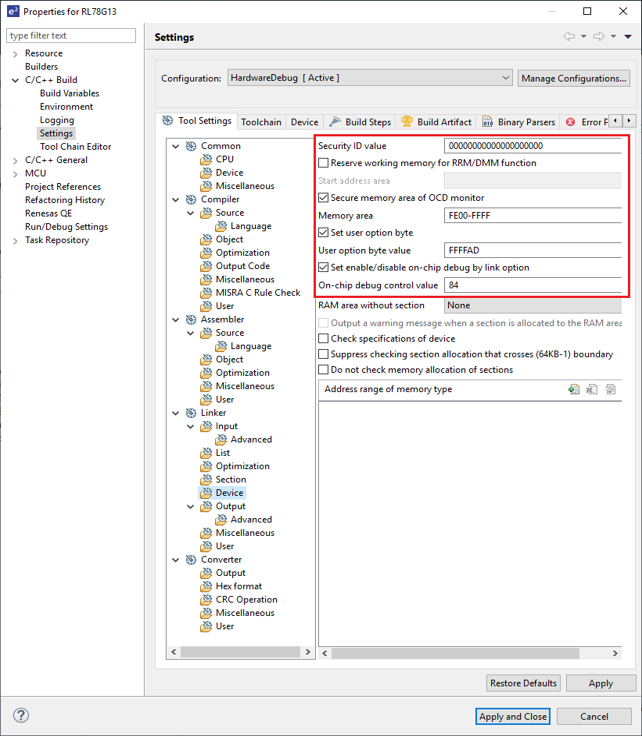The height and width of the screenshot is (736, 642).
Task: Open the view menu triangle in Settings header
Action: coord(628,36)
